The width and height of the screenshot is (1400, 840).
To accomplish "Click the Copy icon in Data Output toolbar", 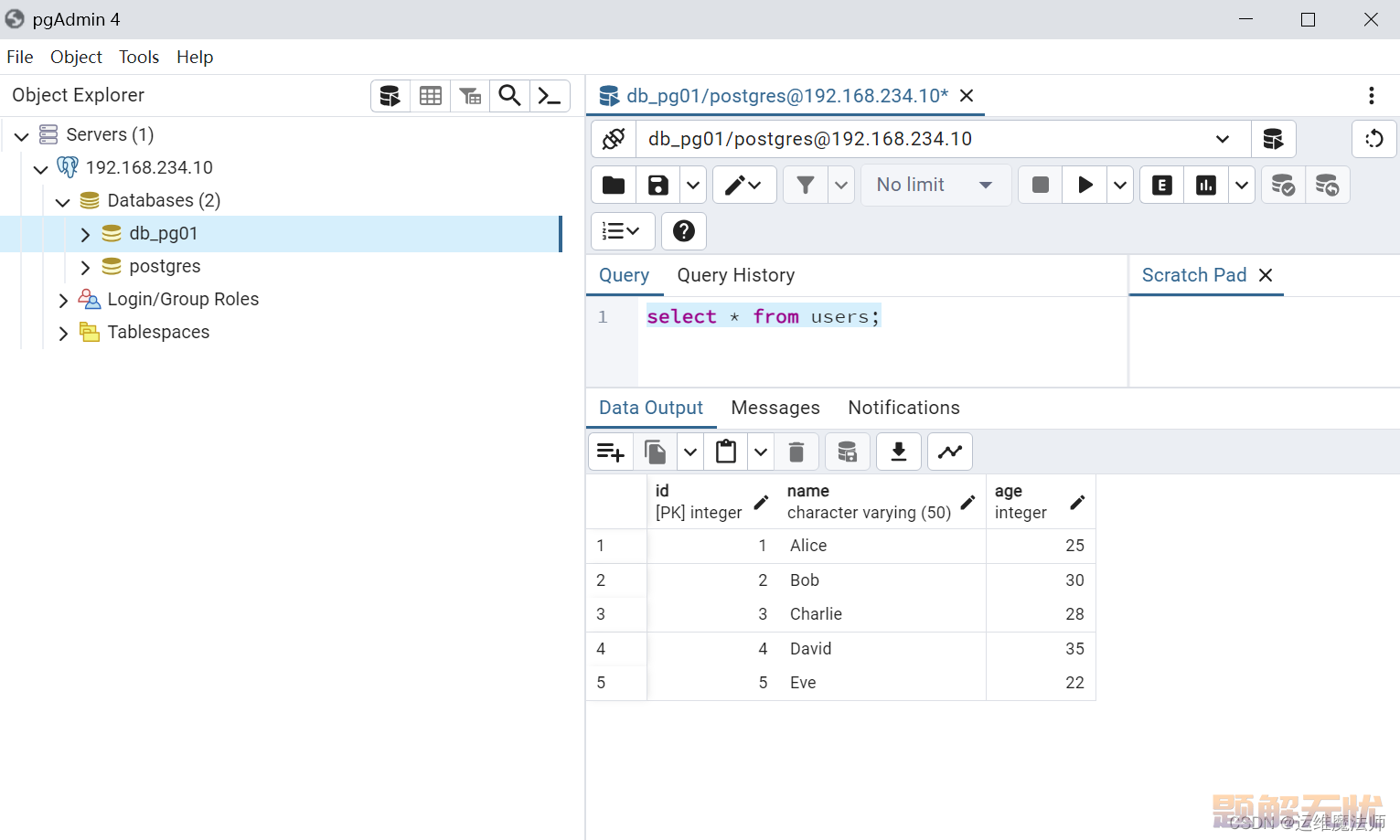I will pos(656,452).
